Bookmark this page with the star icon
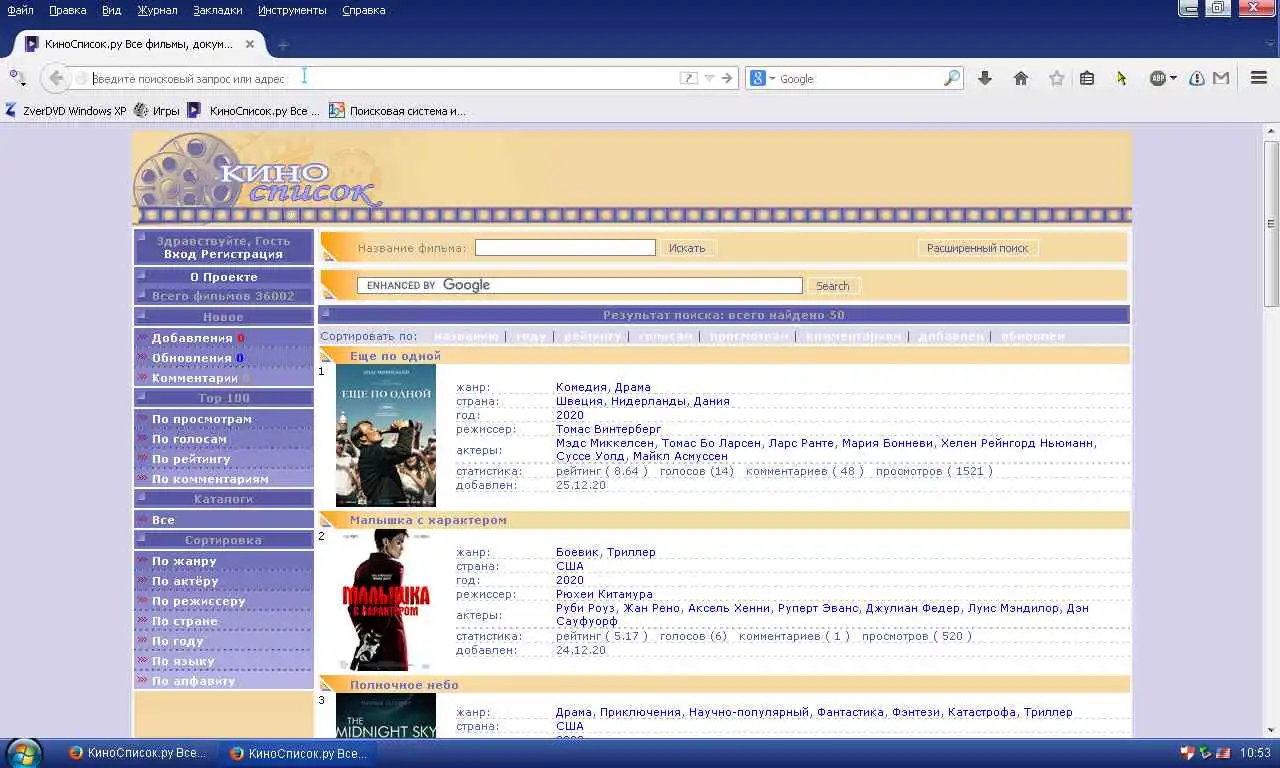This screenshot has height=768, width=1280. (x=1056, y=78)
